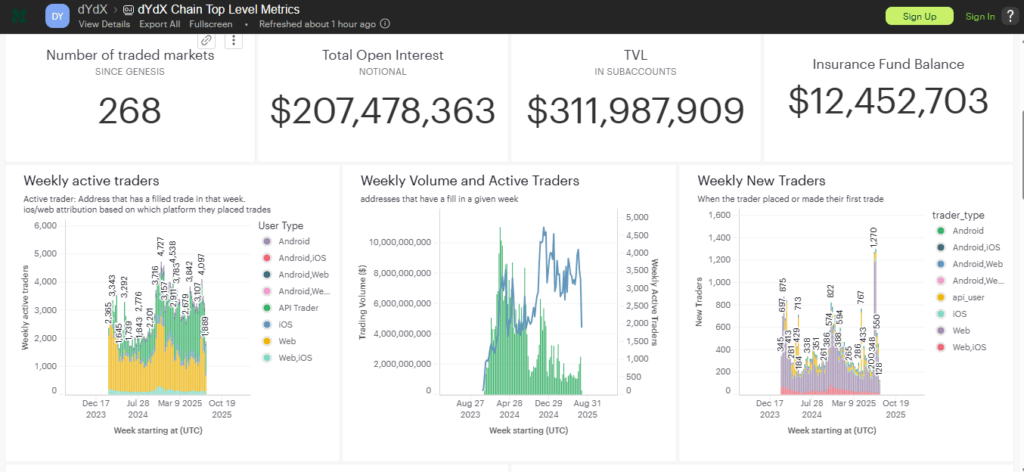Image resolution: width=1024 pixels, height=472 pixels.
Task: Click the User Type legend heading
Action: pyautogui.click(x=281, y=226)
